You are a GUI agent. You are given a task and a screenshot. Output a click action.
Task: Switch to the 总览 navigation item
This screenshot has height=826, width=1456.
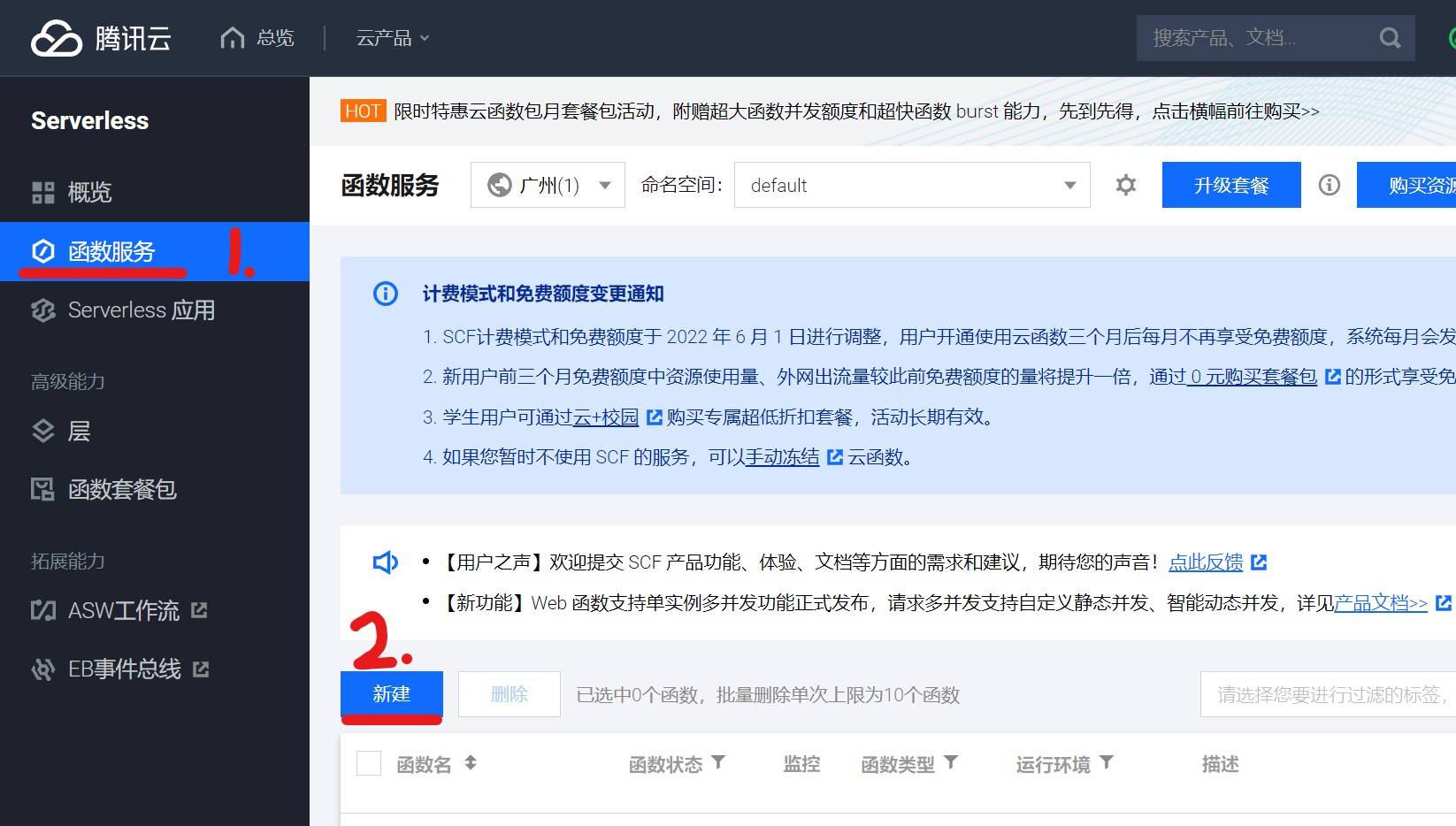[x=257, y=37]
